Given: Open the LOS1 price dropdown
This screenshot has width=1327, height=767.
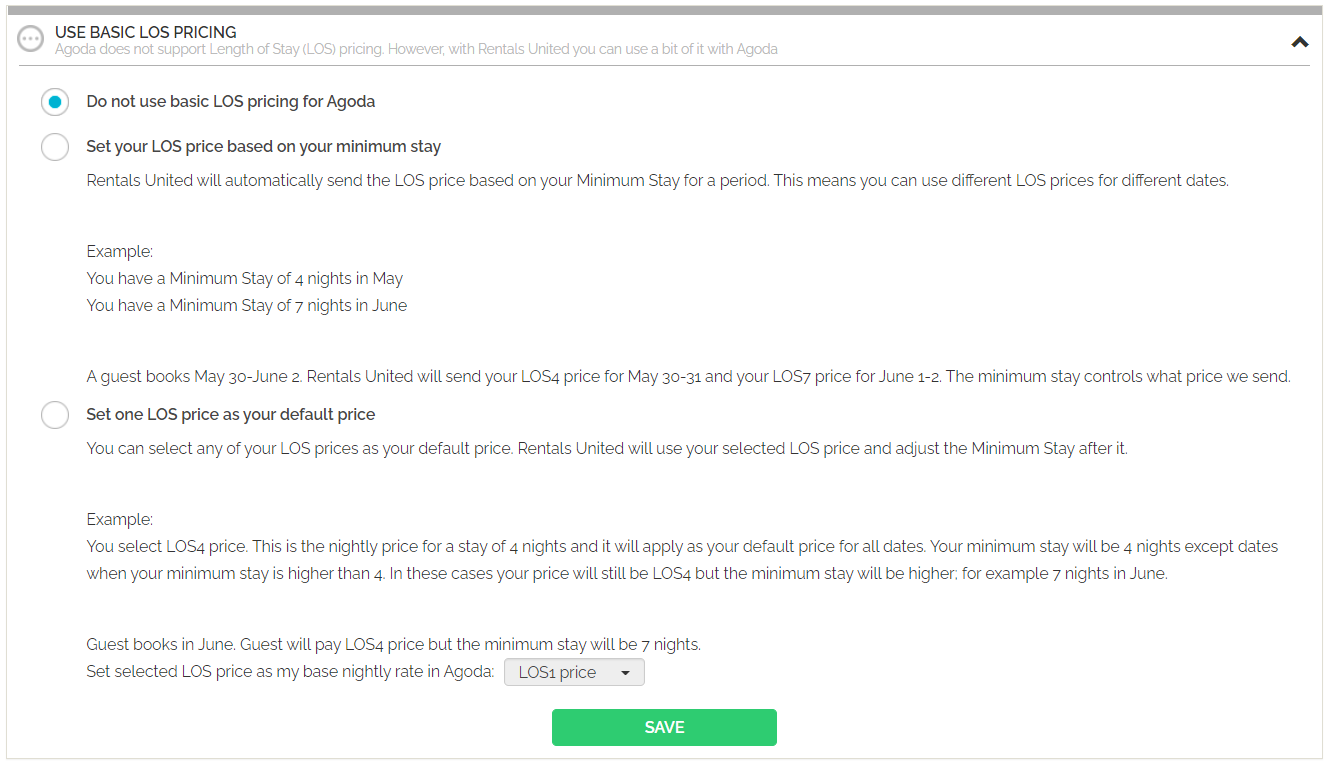Looking at the screenshot, I should tap(574, 672).
